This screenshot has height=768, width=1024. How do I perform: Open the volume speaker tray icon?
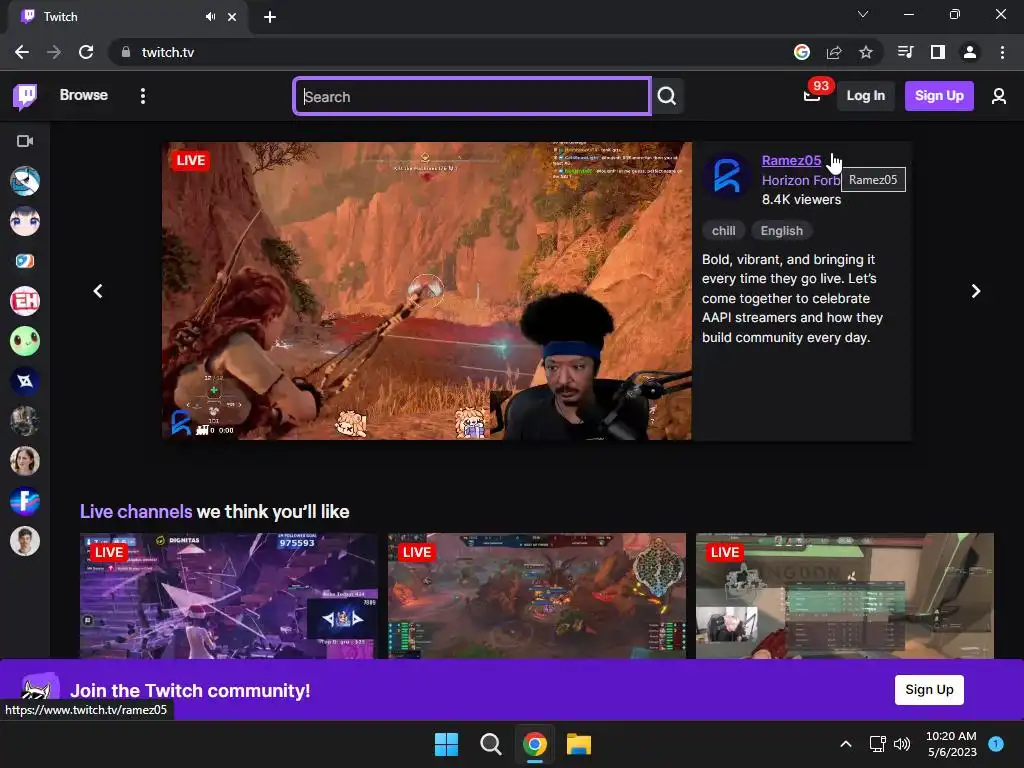[x=902, y=744]
